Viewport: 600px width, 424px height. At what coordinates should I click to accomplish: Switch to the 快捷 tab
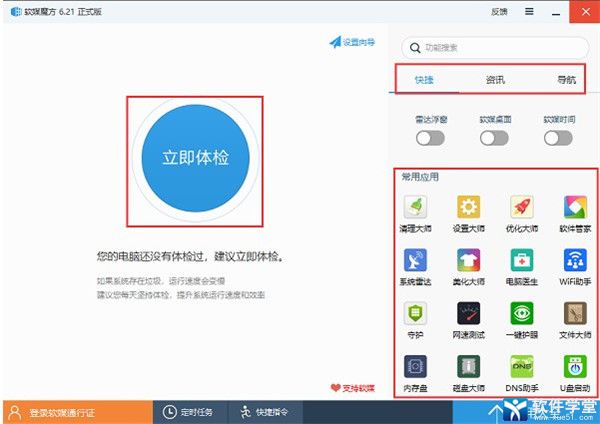click(x=424, y=80)
